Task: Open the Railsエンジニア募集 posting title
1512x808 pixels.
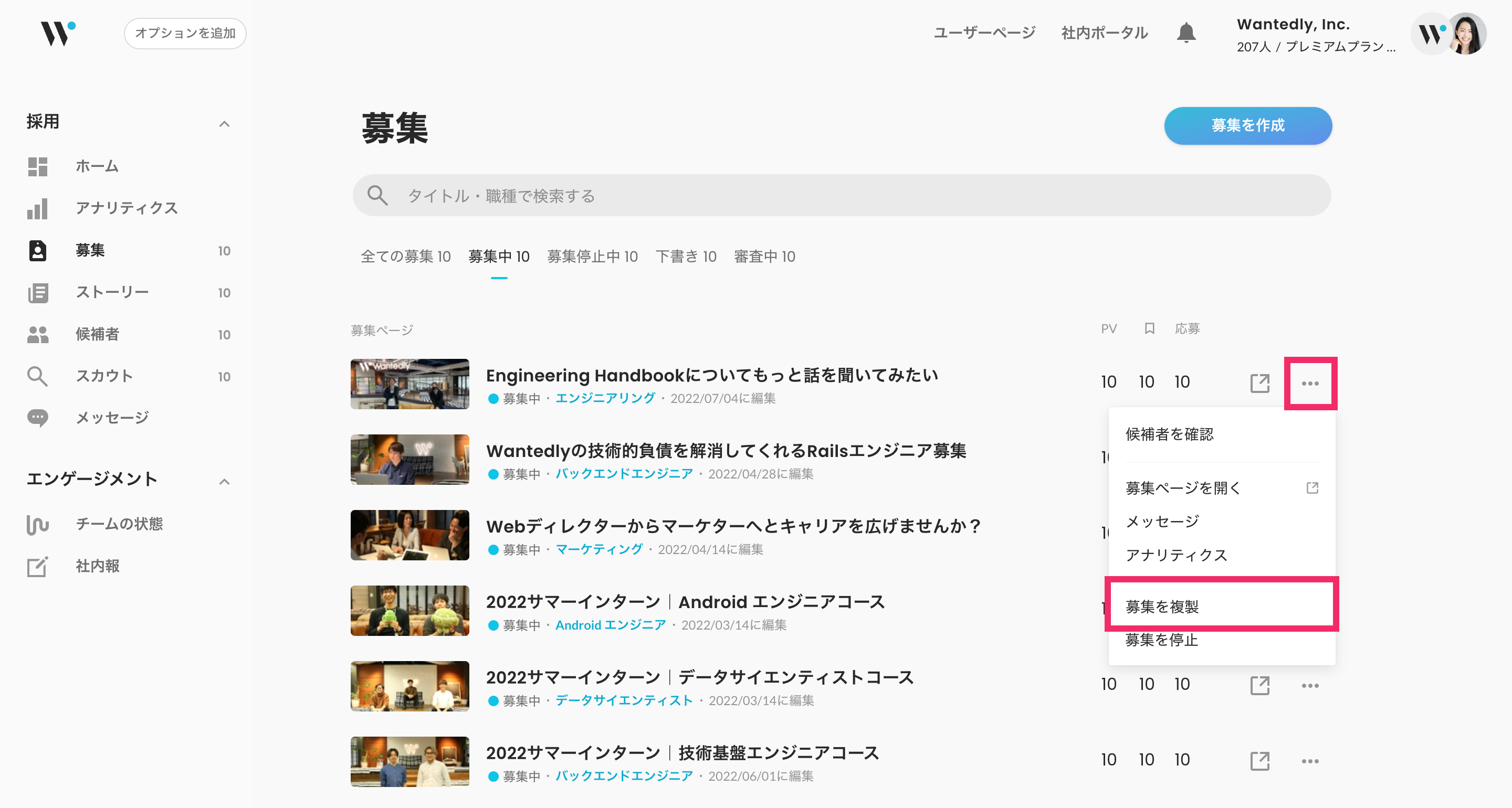Action: [x=726, y=450]
